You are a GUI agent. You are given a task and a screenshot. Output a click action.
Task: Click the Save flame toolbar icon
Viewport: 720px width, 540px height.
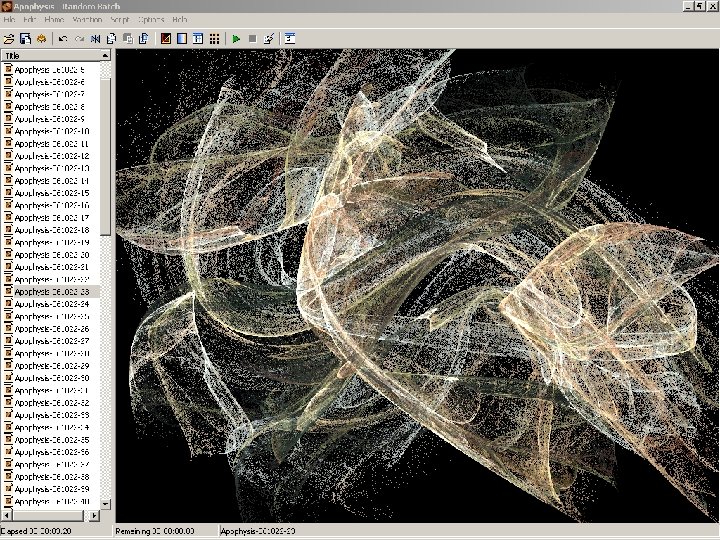point(25,39)
